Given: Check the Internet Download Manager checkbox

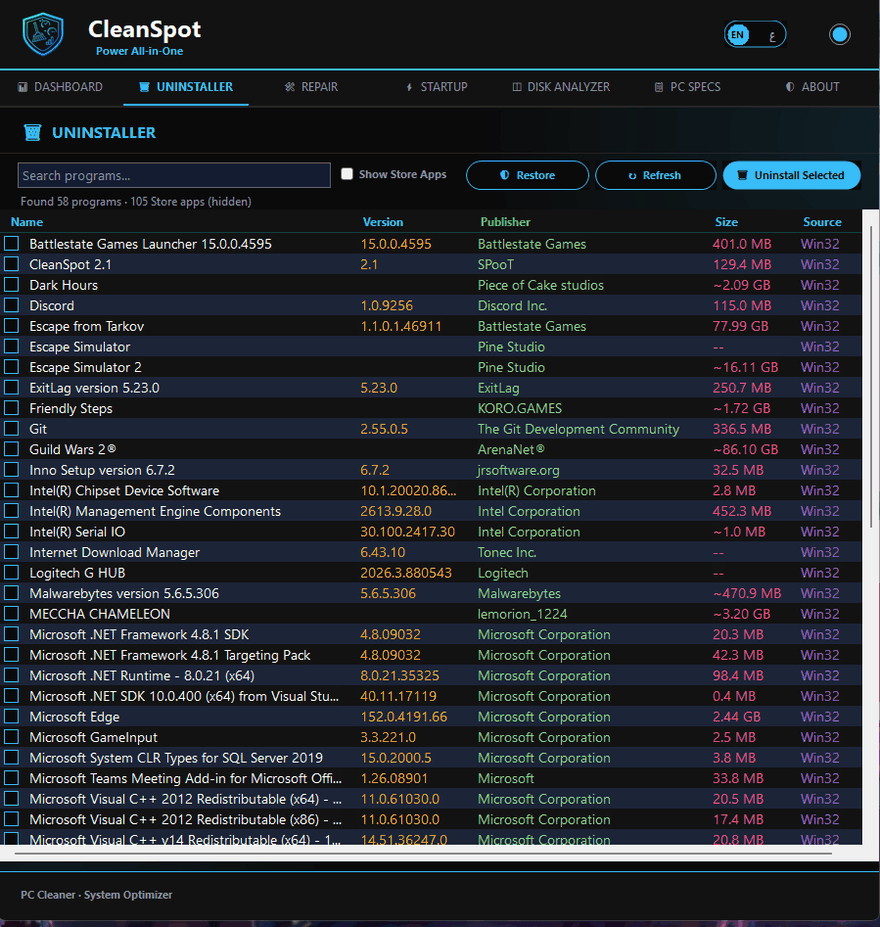Looking at the screenshot, I should tap(11, 552).
